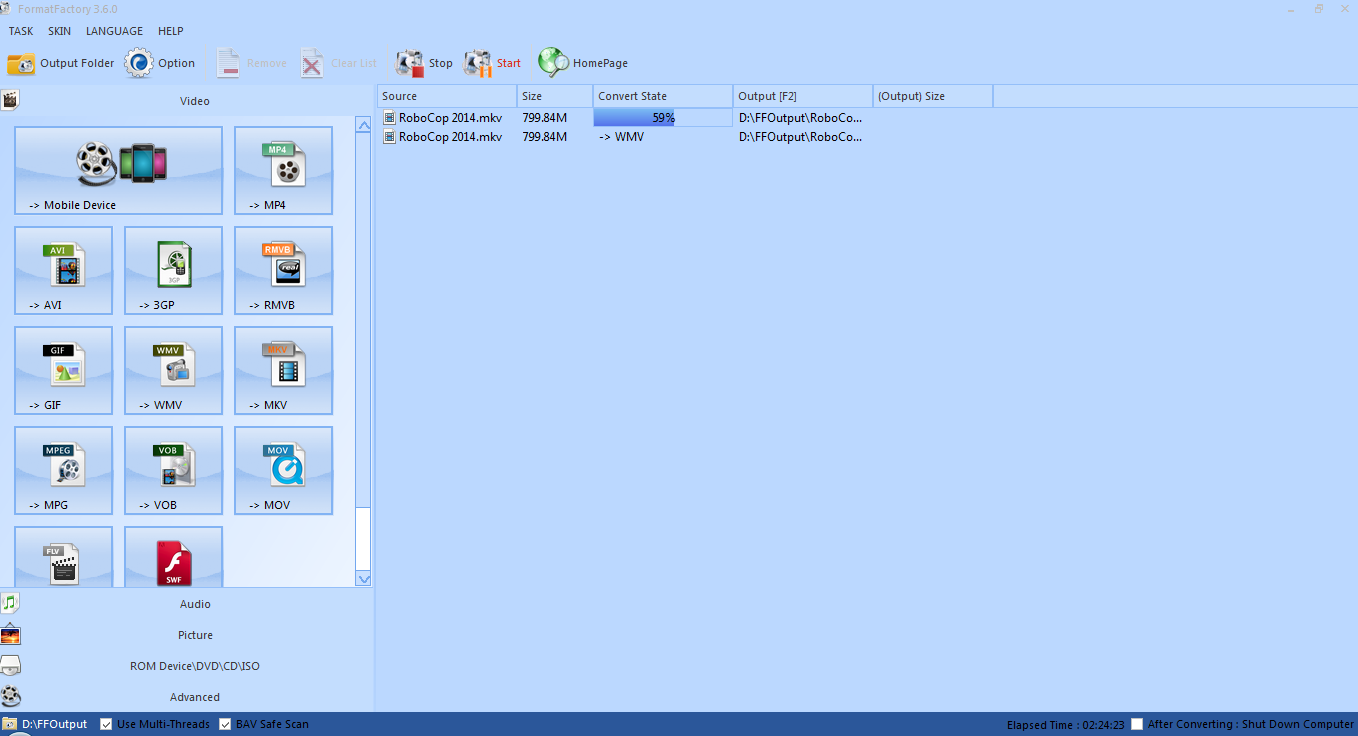Expand the Audio category panel
This screenshot has width=1358, height=736.
(186, 604)
